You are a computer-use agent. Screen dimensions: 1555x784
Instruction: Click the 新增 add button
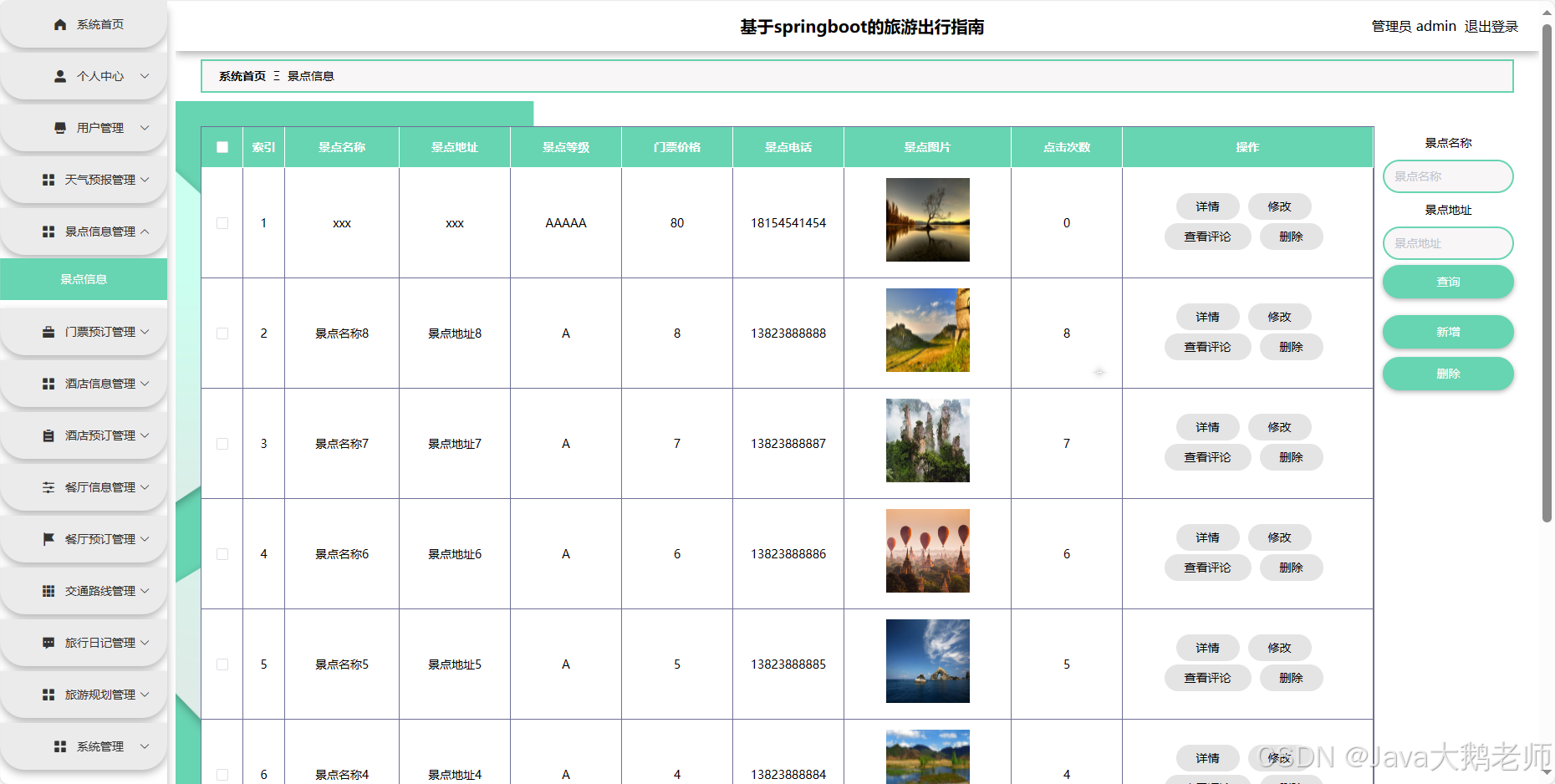point(1448,332)
